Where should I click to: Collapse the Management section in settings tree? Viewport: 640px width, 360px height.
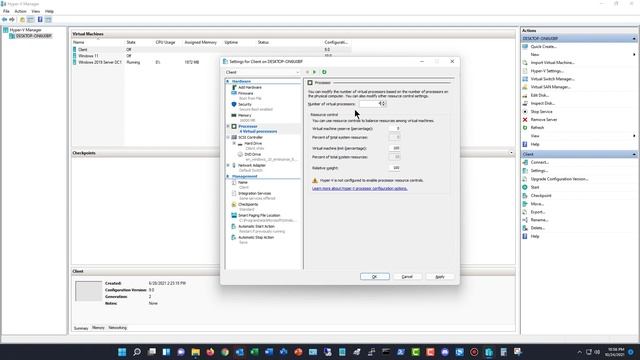228,176
